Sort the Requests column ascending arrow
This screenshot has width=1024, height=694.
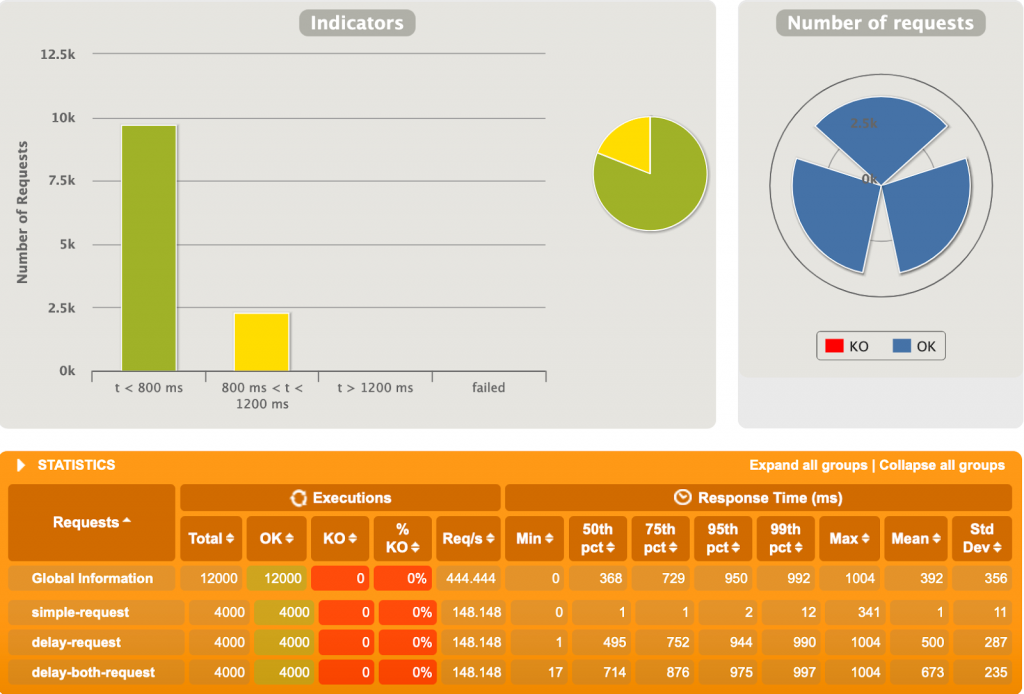(126, 522)
